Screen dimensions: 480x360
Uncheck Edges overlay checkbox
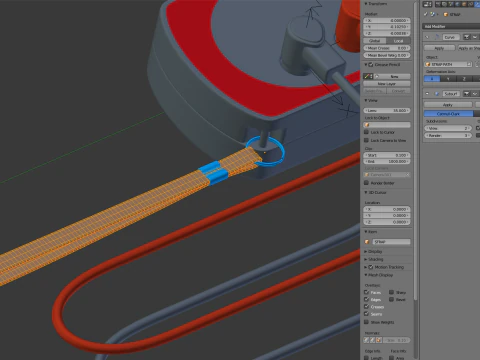366,299
